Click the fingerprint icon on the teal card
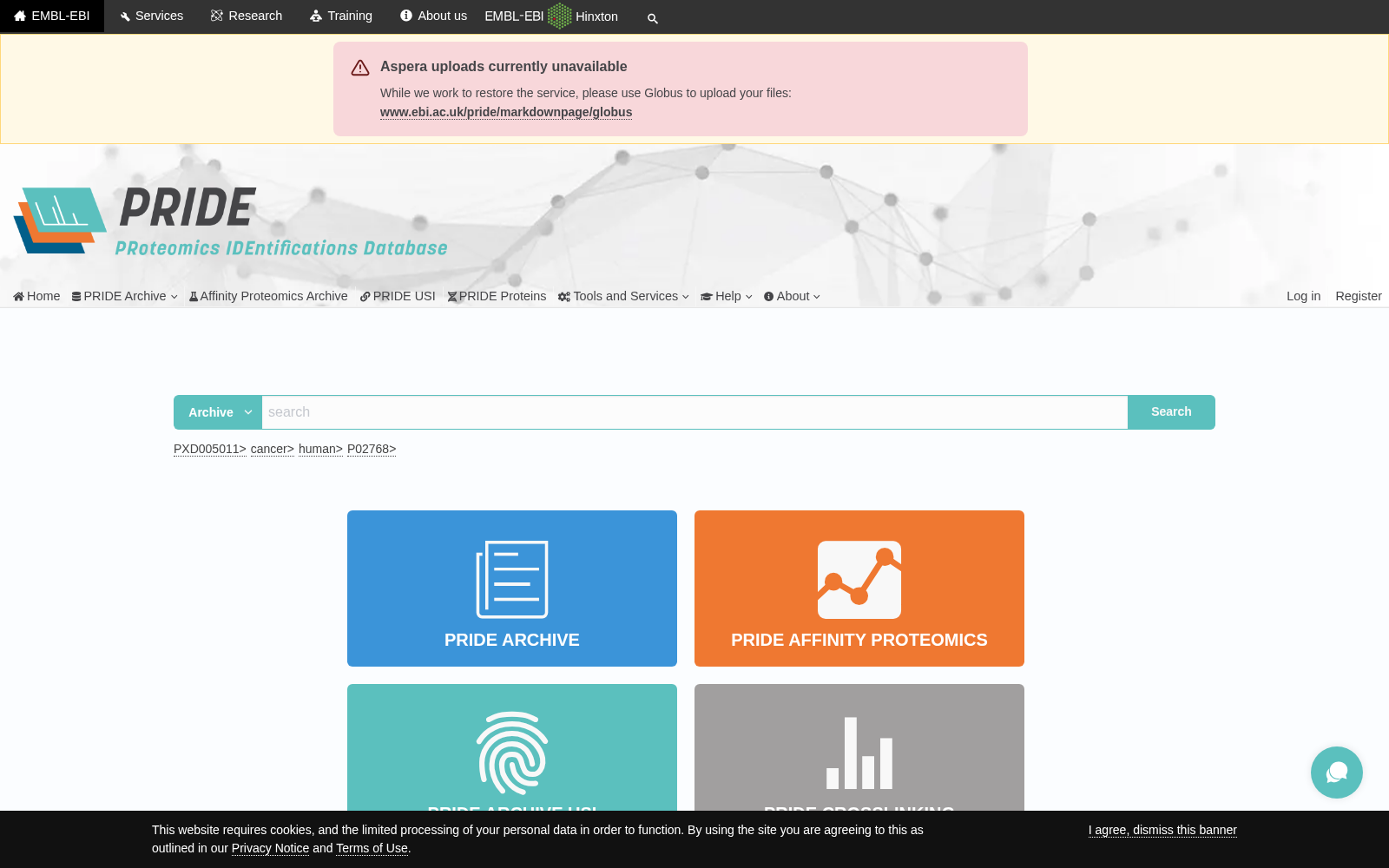1389x868 pixels. coord(512,753)
